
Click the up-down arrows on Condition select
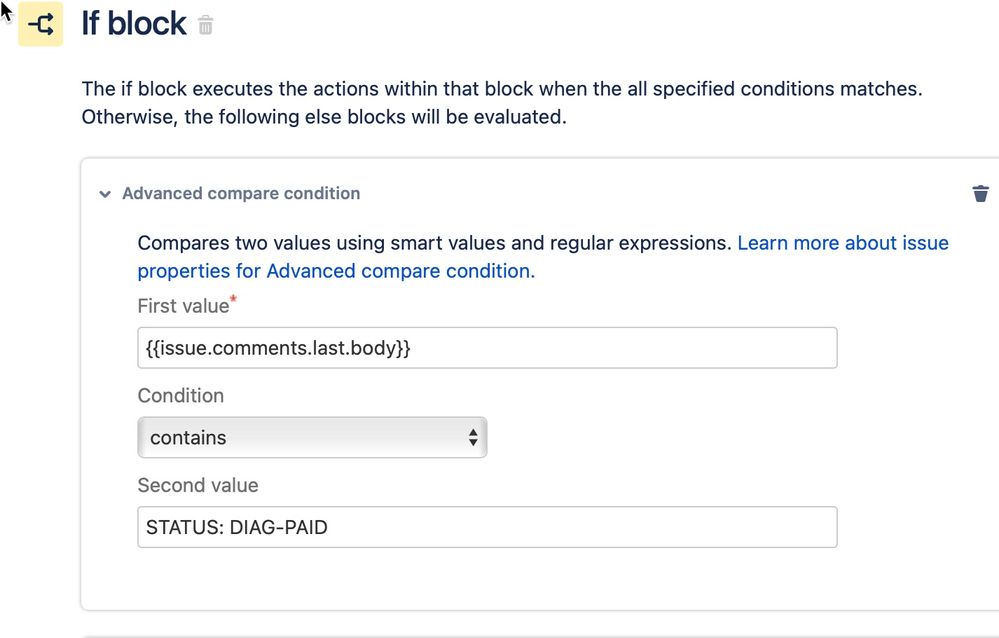pos(473,437)
